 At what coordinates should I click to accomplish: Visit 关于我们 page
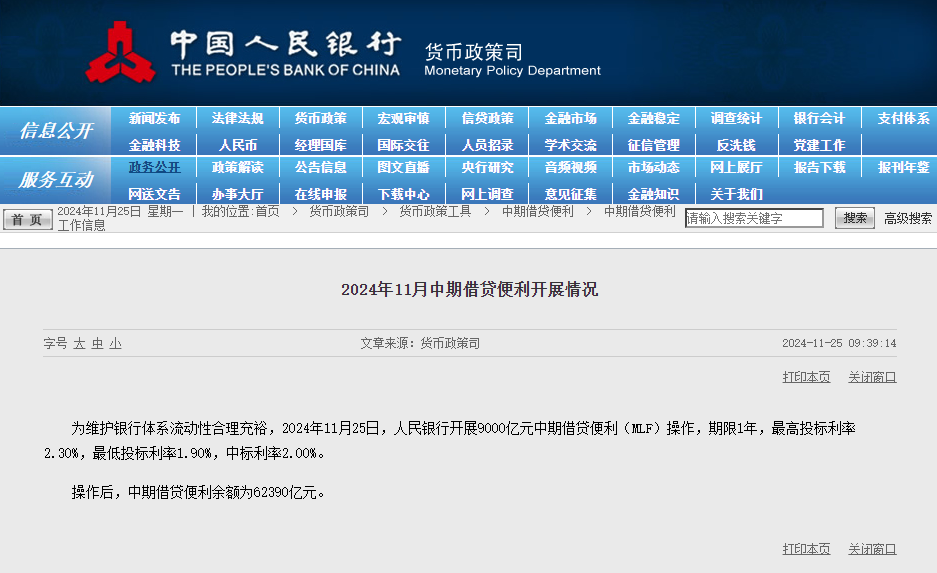736,194
